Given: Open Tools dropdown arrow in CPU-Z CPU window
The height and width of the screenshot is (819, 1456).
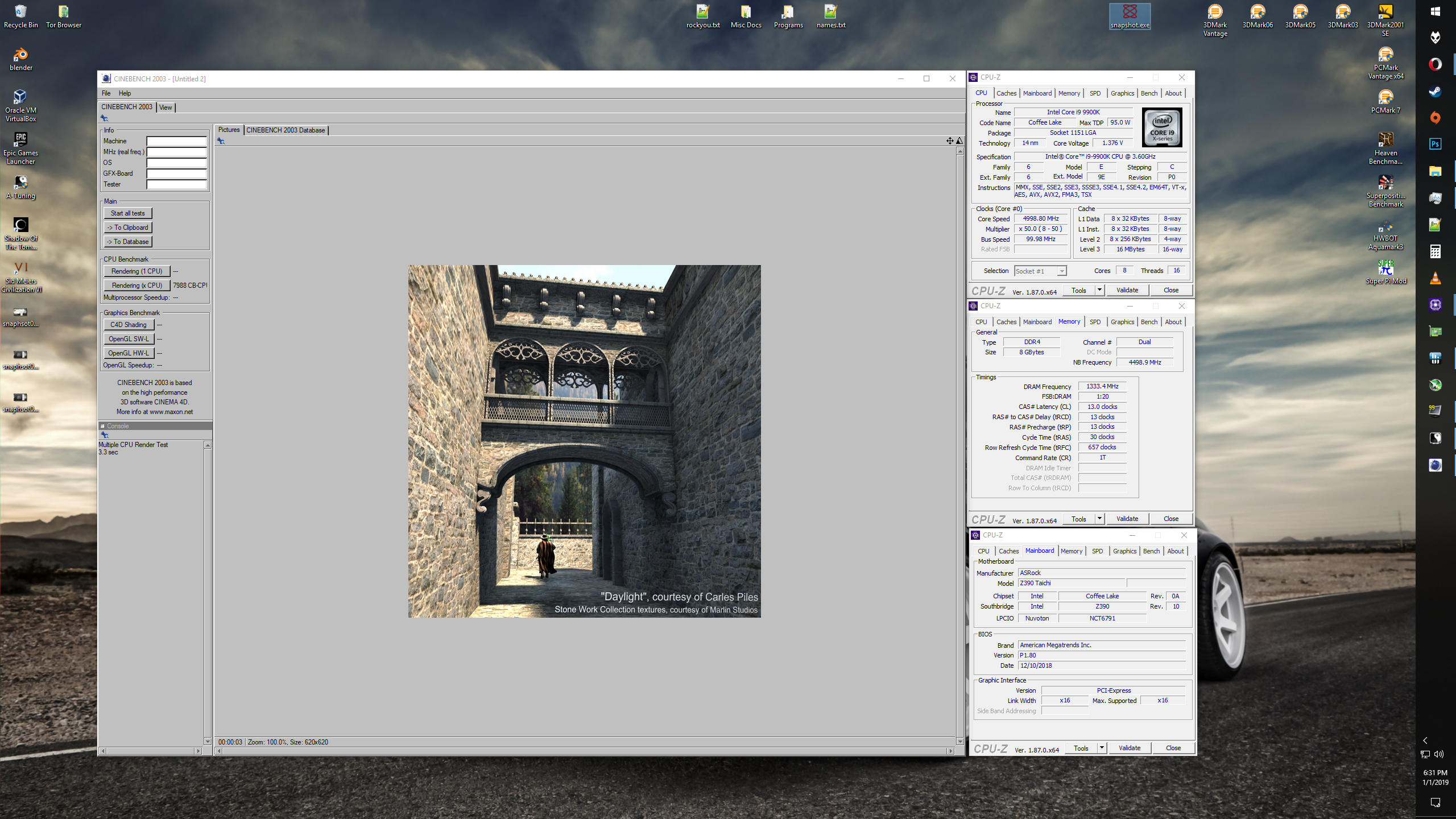Looking at the screenshot, I should pyautogui.click(x=1099, y=290).
